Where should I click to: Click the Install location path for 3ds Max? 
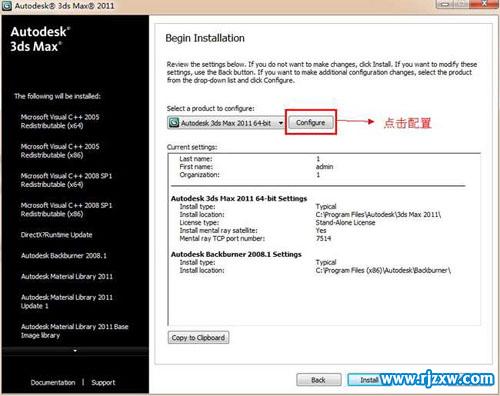coord(378,214)
